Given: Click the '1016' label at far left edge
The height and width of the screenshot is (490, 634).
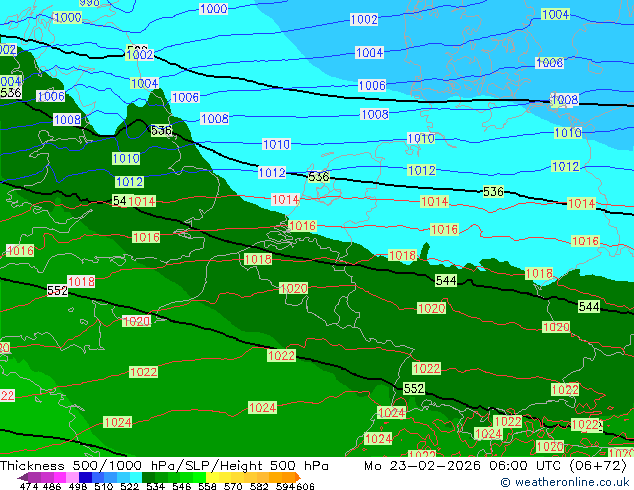Looking at the screenshot, I should pos(20,251).
